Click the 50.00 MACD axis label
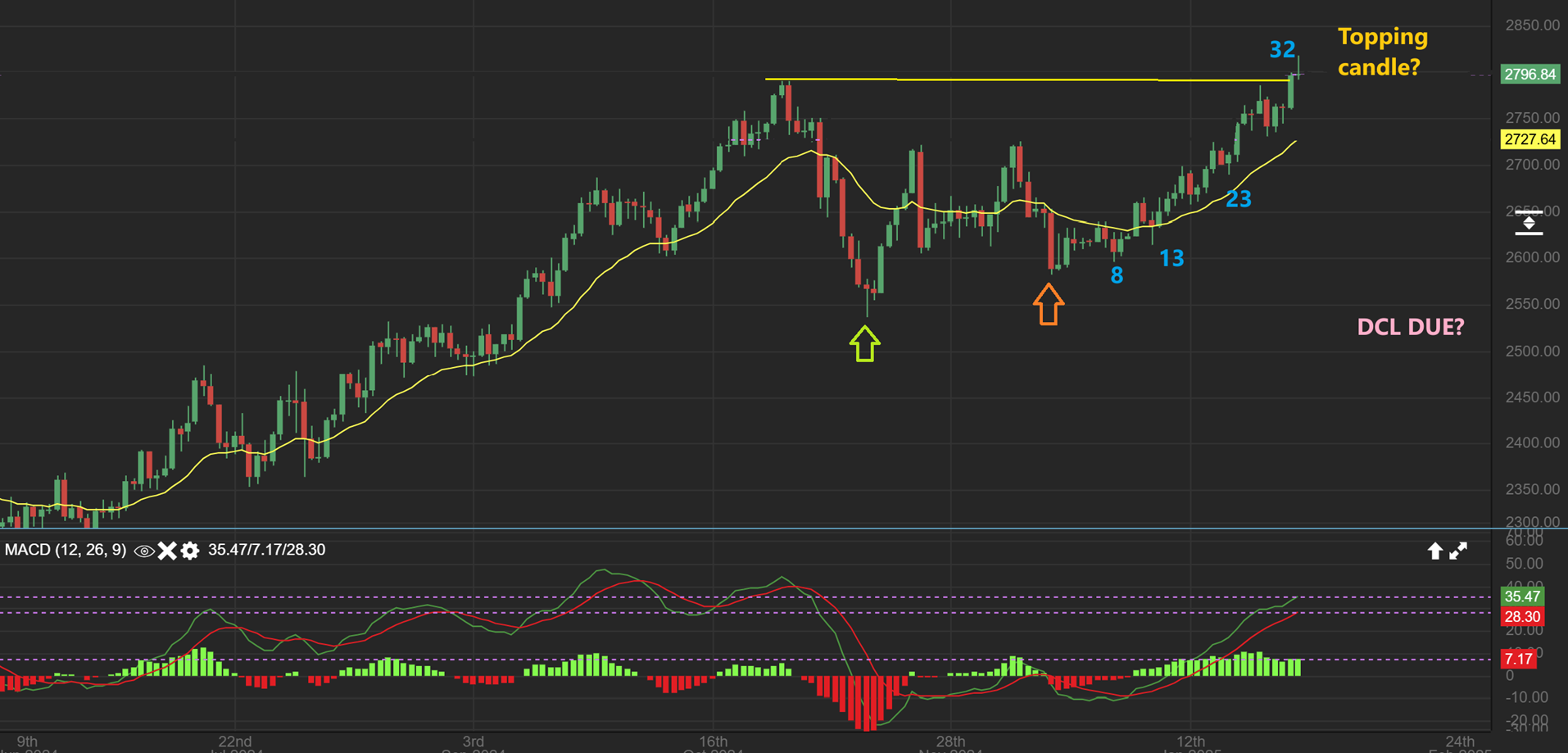 (x=1524, y=565)
